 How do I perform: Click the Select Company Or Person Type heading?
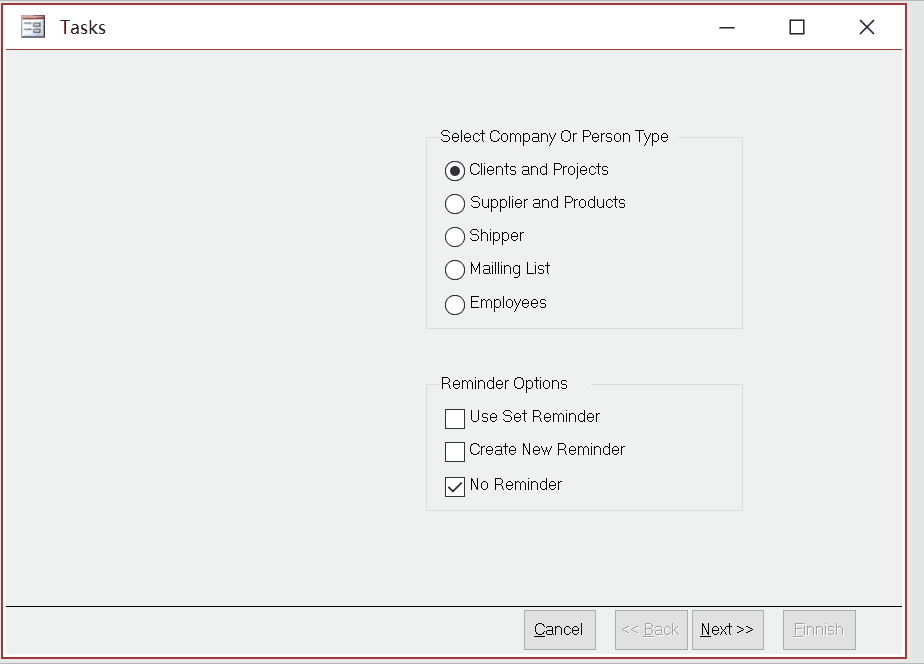click(554, 137)
